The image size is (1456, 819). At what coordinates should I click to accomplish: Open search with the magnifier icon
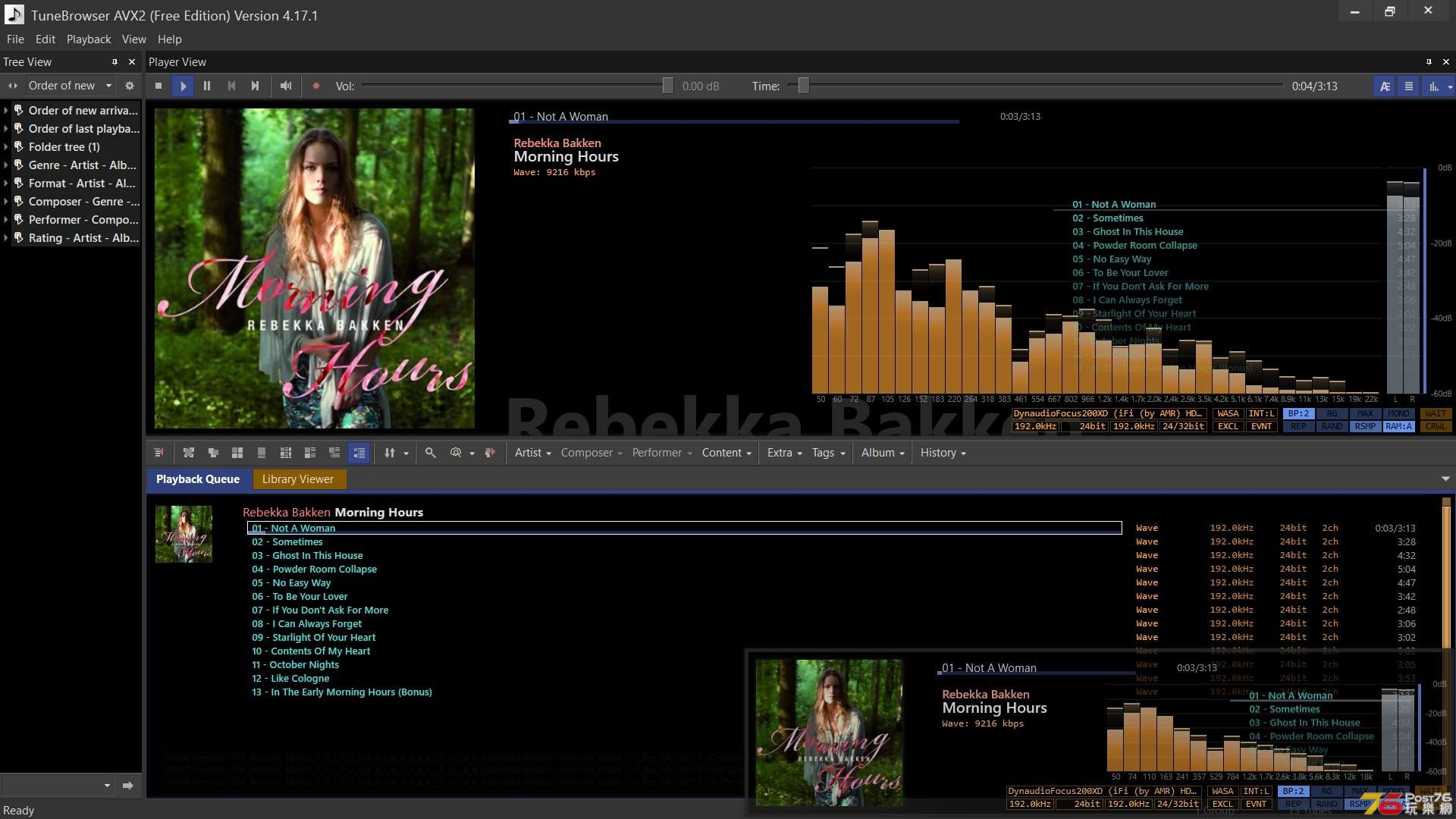click(430, 453)
